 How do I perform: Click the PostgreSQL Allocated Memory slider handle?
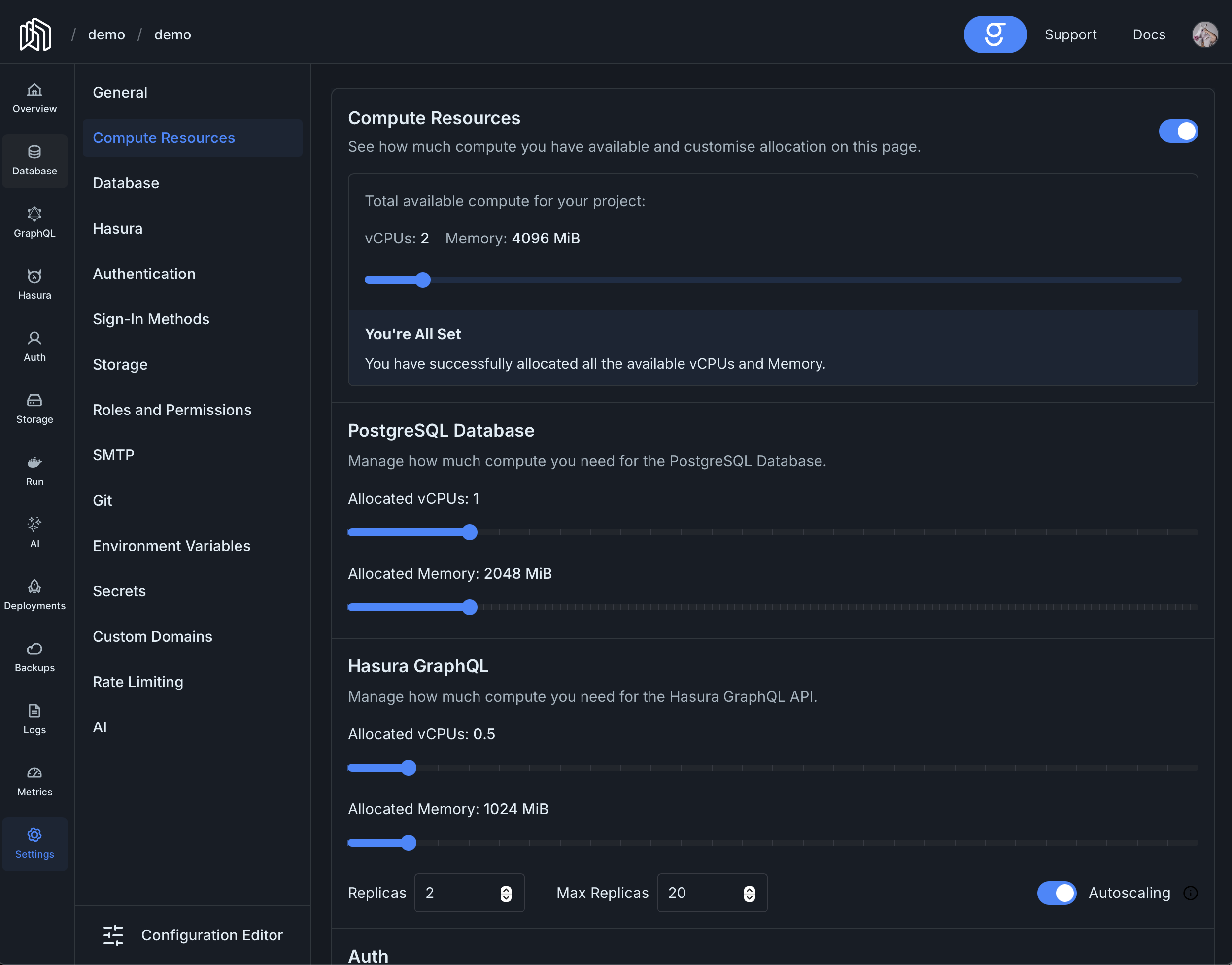pyautogui.click(x=470, y=607)
